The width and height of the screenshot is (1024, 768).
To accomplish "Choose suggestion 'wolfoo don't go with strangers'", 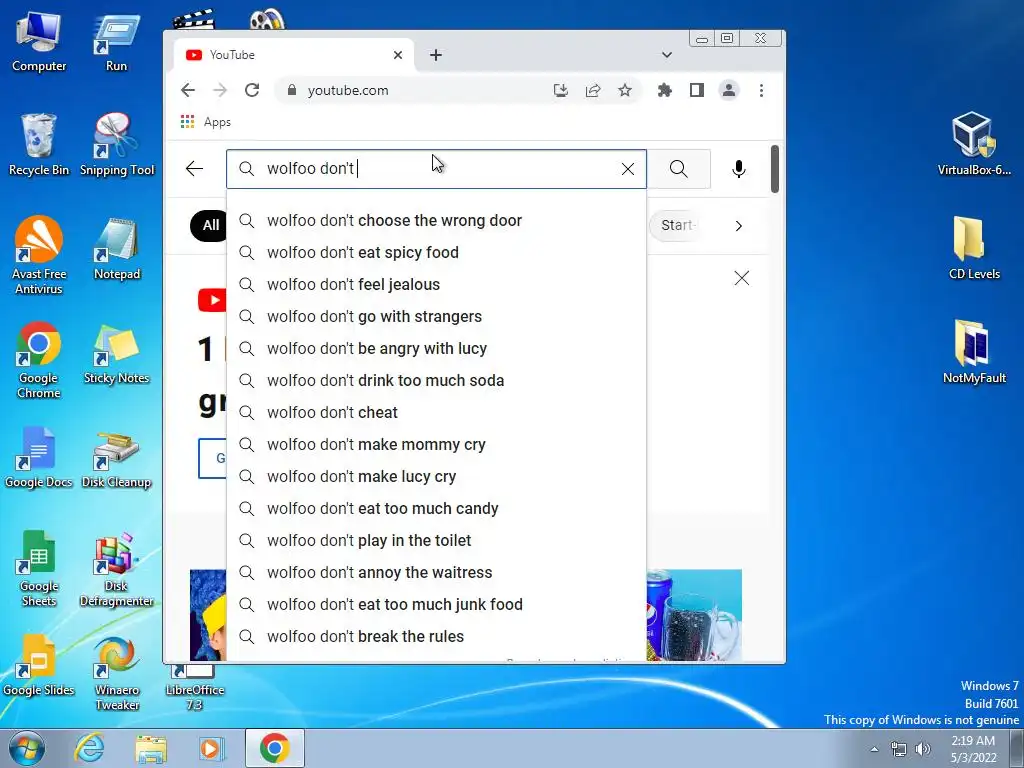I will [x=437, y=317].
